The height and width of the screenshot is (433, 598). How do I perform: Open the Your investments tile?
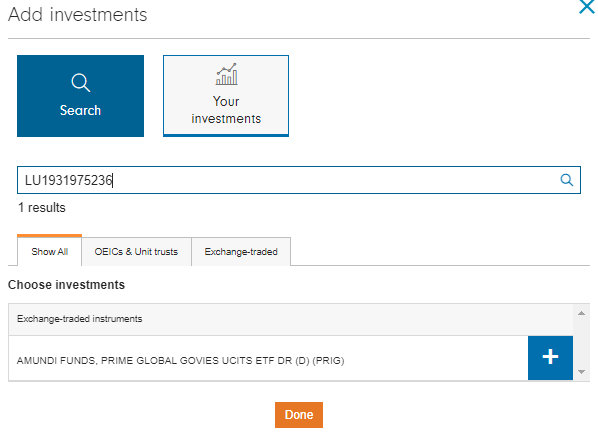point(226,96)
